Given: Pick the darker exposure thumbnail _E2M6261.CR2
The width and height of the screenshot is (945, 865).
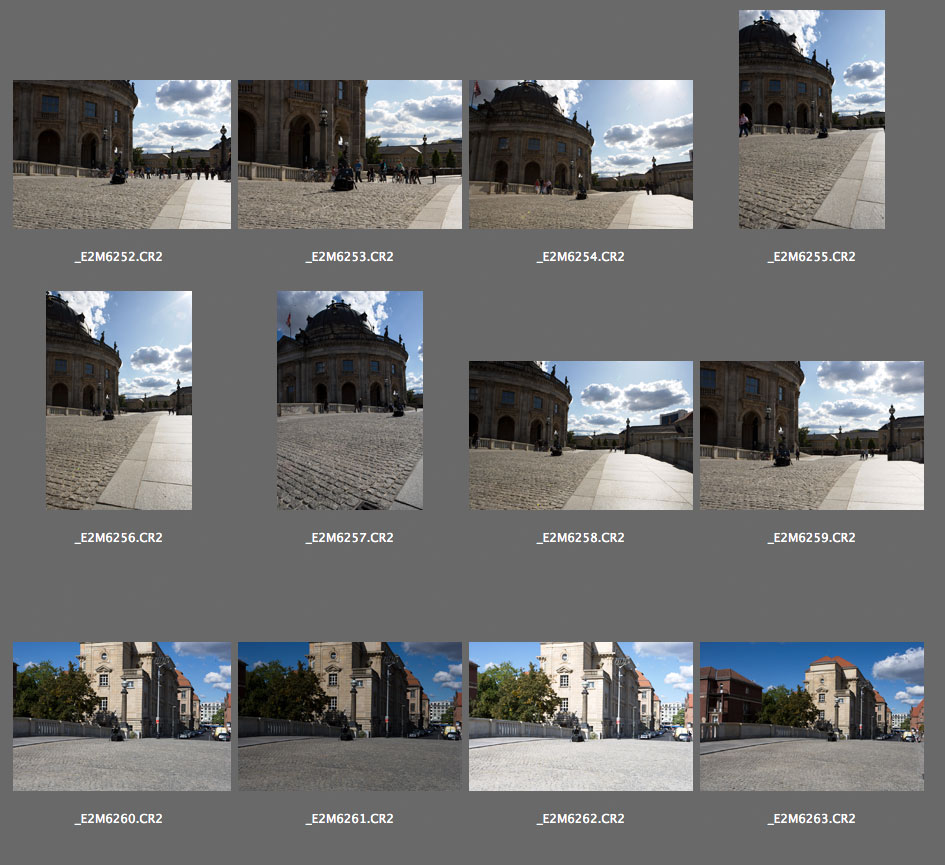Looking at the screenshot, I should (x=350, y=716).
